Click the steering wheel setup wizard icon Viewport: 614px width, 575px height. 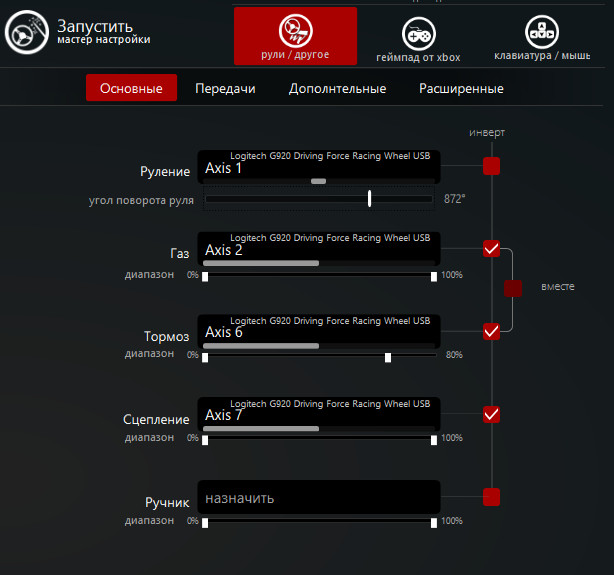click(23, 33)
